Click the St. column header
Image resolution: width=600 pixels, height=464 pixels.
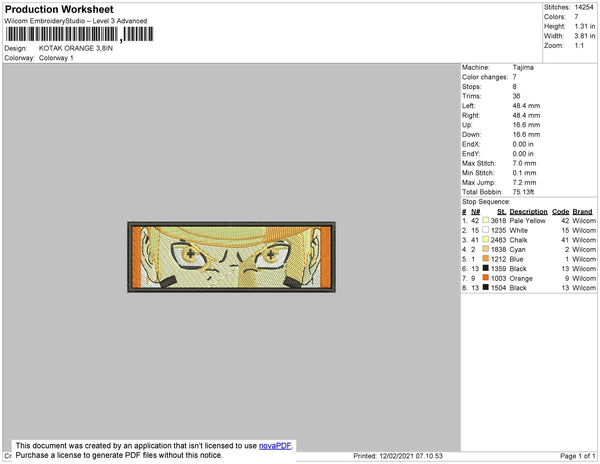pyautogui.click(x=501, y=212)
